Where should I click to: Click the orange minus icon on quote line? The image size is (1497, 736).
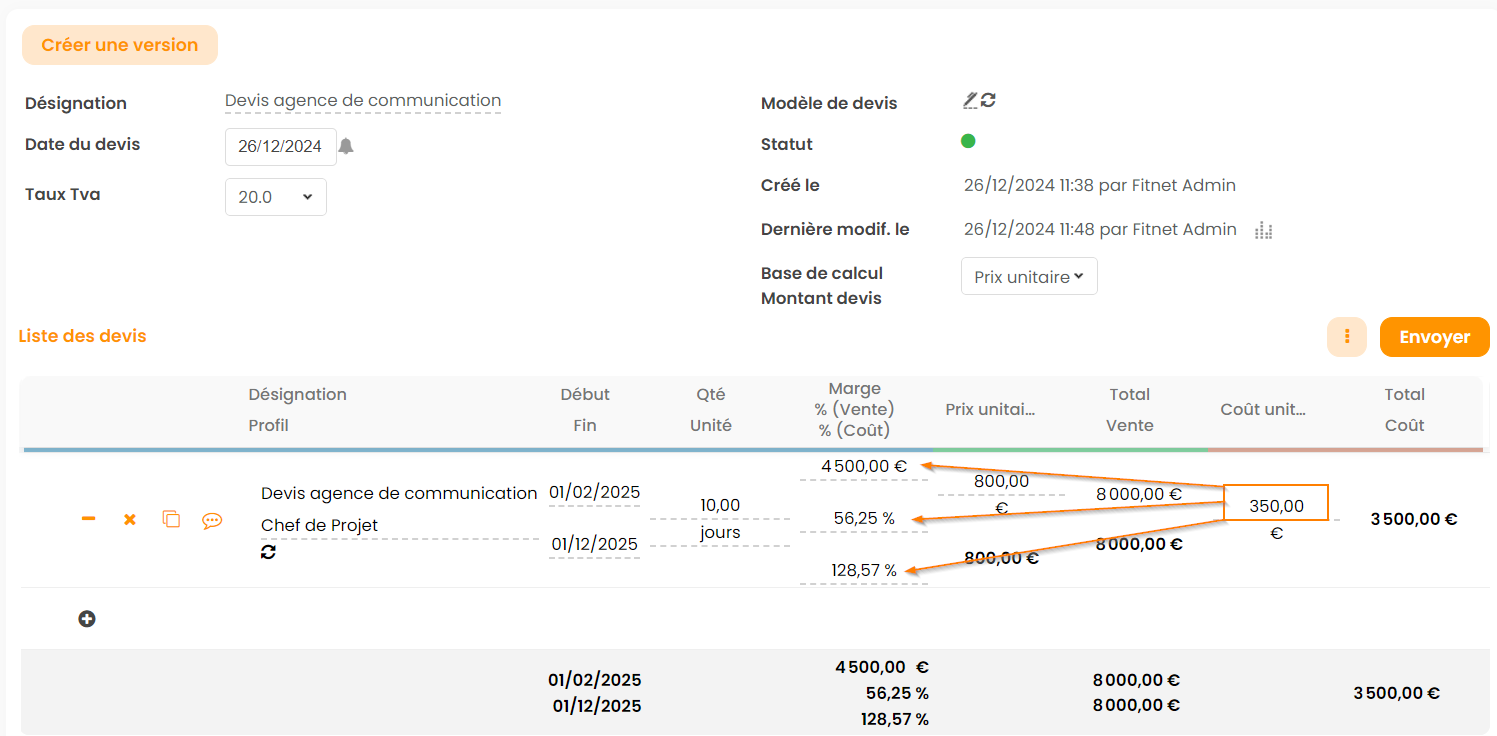(x=89, y=519)
